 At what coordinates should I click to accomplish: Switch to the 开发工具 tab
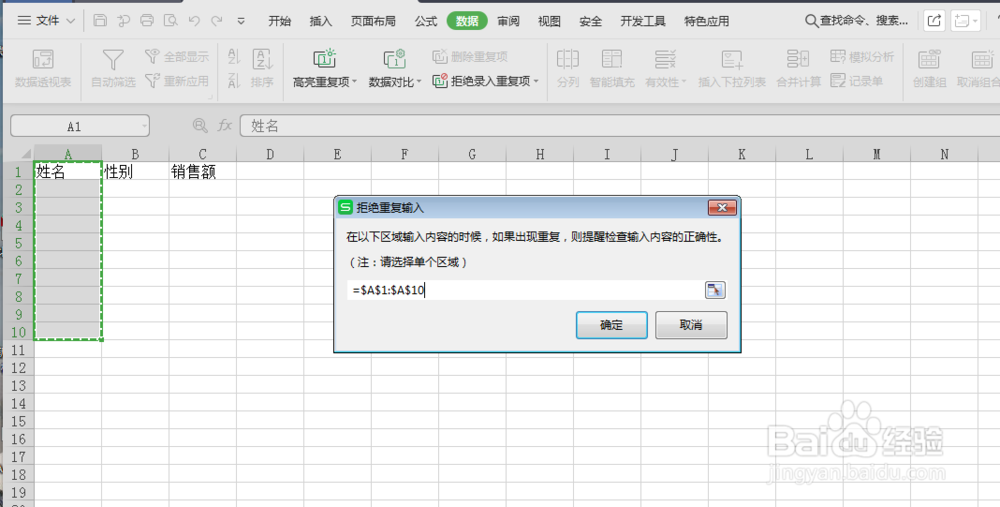coord(643,21)
